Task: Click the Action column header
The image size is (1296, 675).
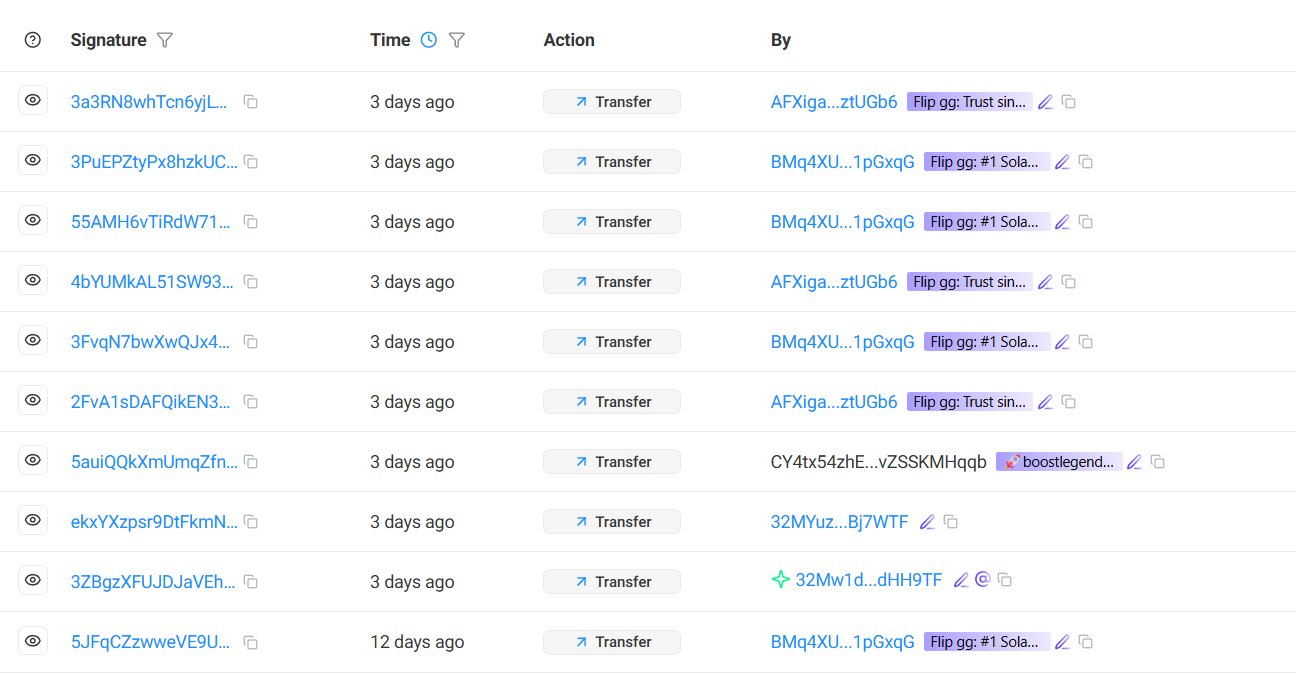Action: [569, 40]
